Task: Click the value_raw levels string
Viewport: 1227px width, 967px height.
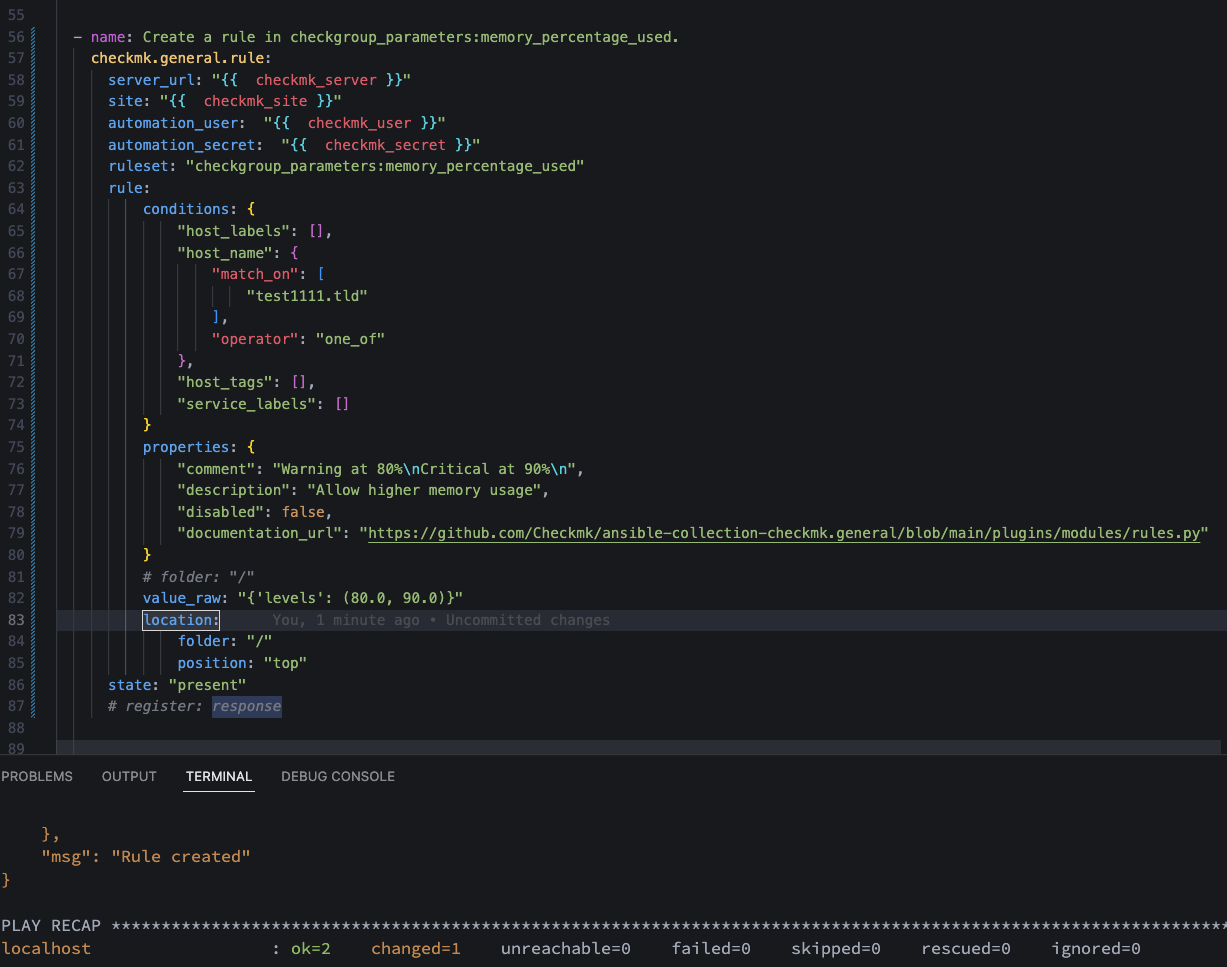Action: point(350,598)
